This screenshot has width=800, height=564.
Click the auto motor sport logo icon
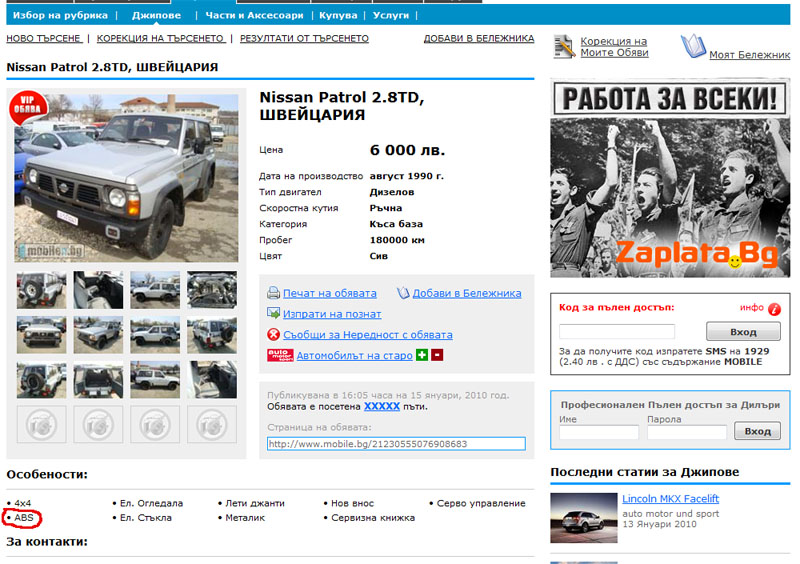[x=280, y=355]
